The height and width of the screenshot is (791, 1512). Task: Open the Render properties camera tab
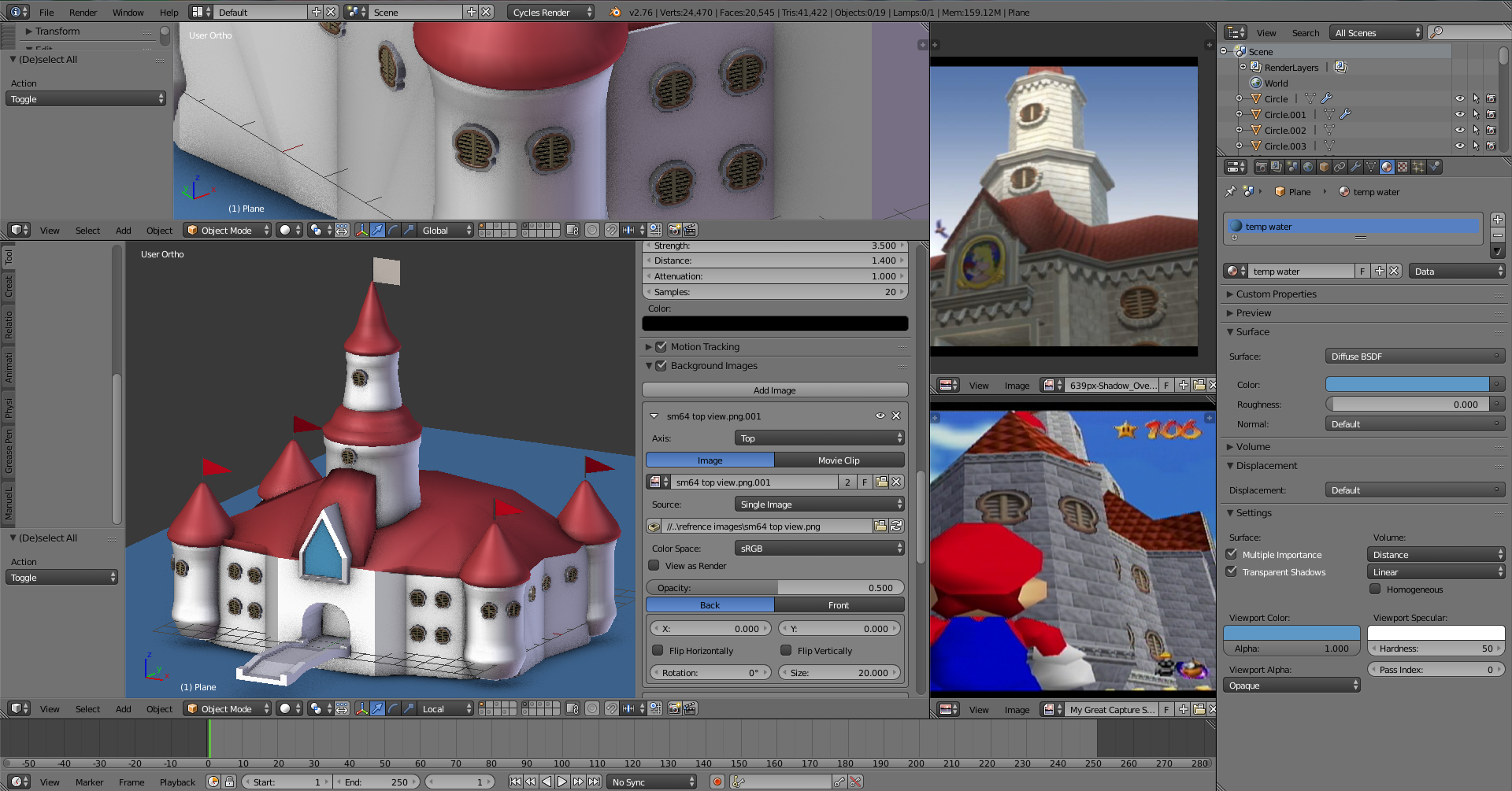pos(1261,167)
